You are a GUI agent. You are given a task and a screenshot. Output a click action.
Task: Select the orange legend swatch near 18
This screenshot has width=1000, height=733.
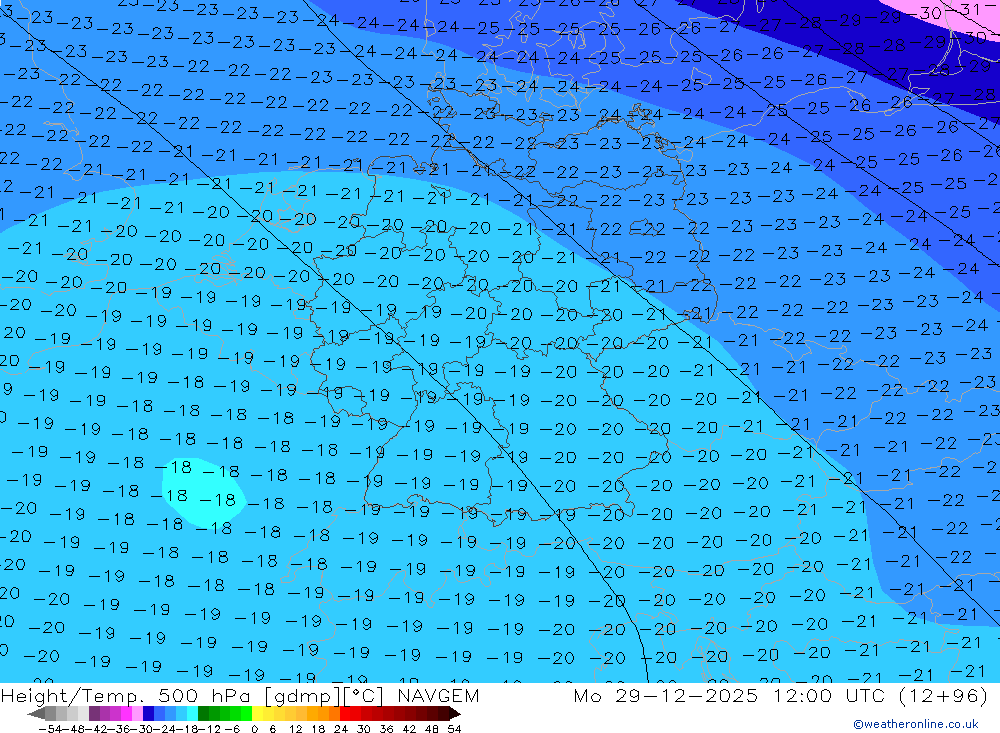pyautogui.click(x=324, y=714)
